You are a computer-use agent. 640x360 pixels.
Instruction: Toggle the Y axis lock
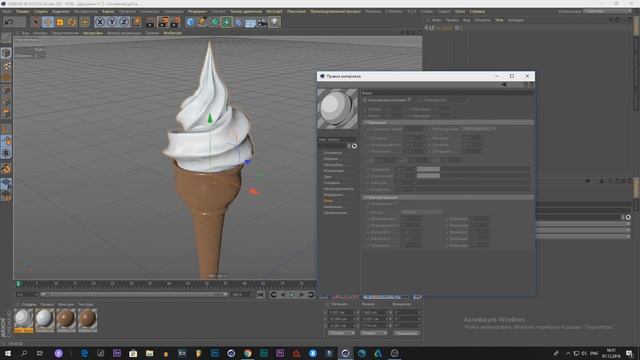112,22
